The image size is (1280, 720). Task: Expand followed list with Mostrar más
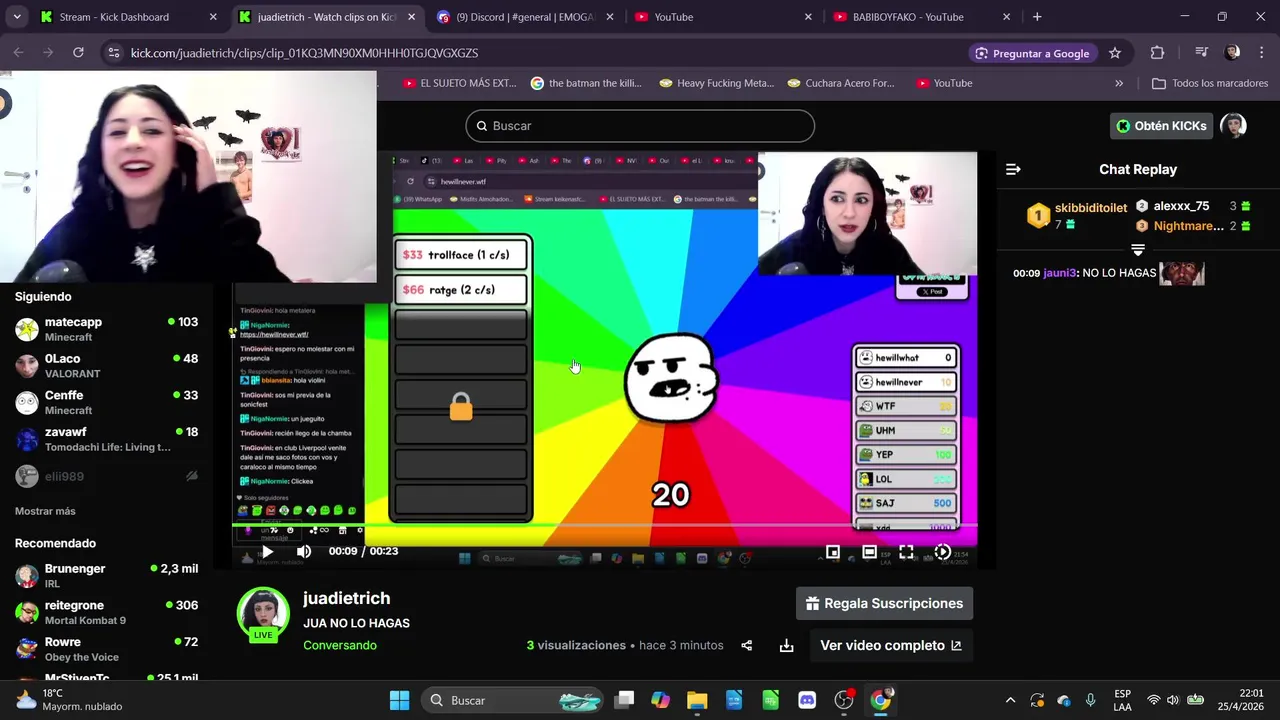45,511
